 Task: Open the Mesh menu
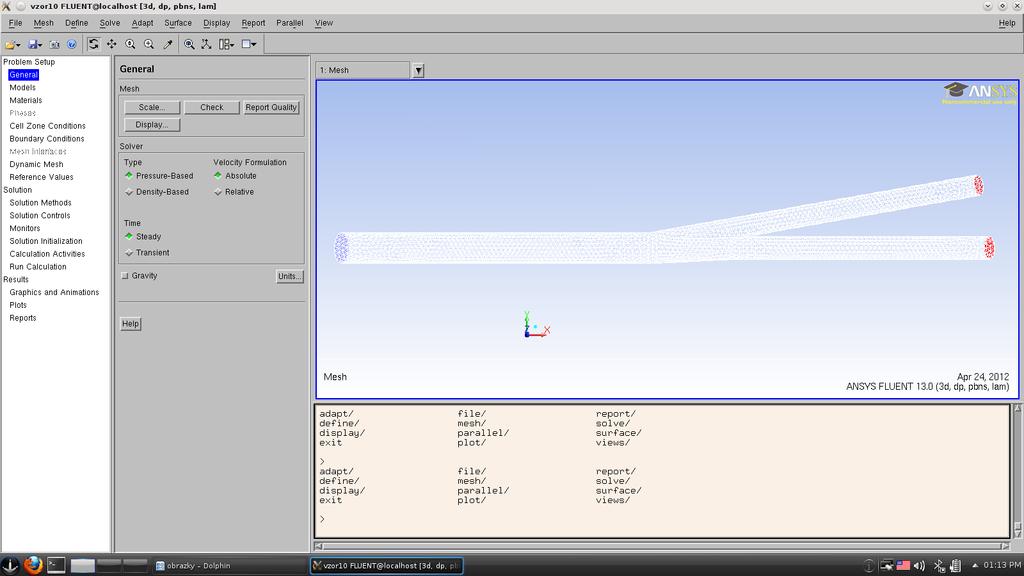pos(44,23)
